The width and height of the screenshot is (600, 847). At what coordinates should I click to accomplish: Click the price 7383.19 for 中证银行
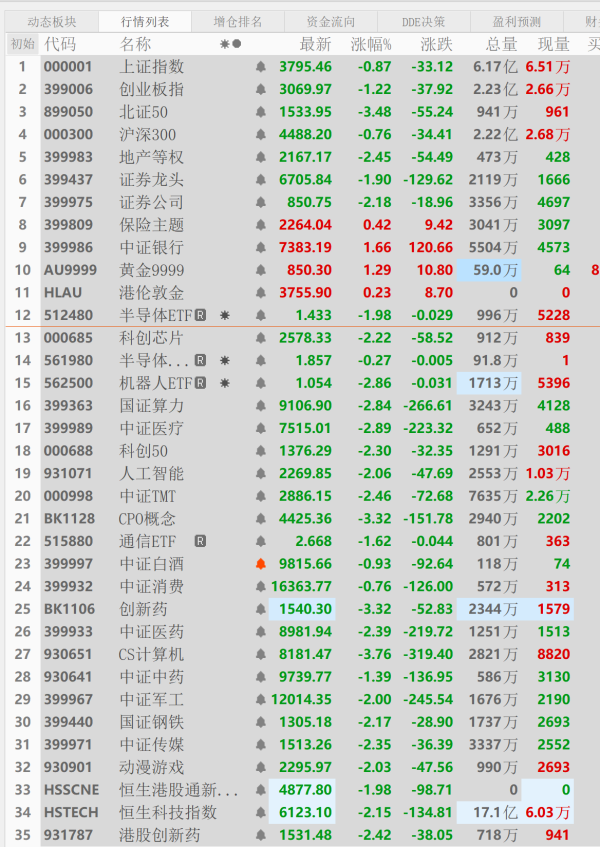coord(305,247)
